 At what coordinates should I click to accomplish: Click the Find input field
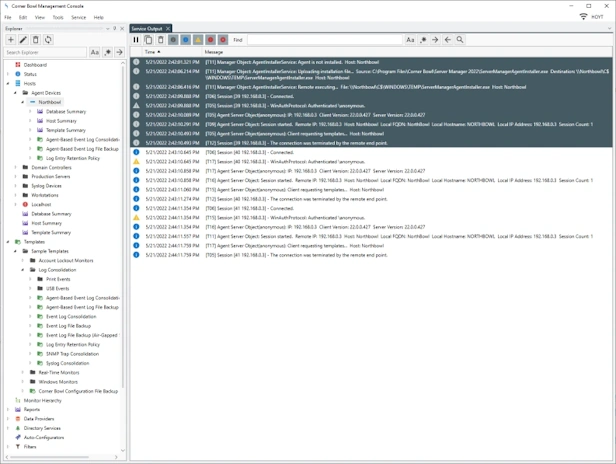(325, 40)
